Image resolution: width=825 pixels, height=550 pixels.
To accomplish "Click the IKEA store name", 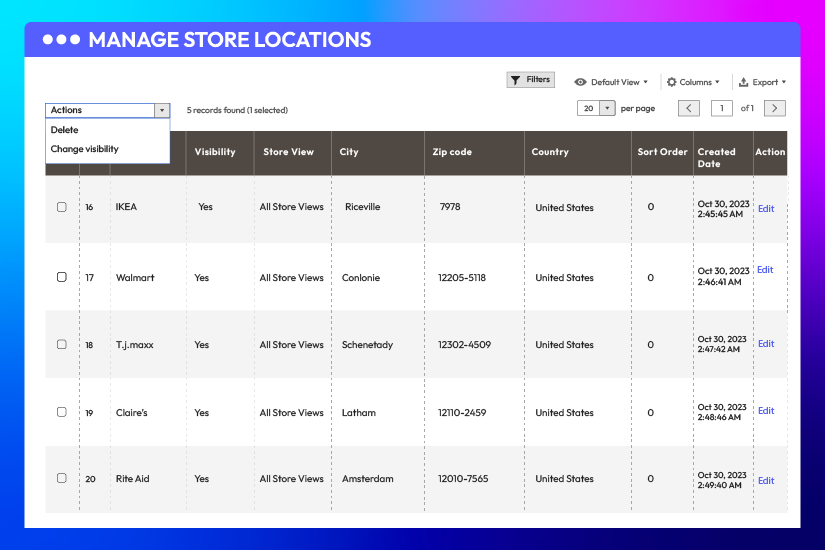I will (126, 207).
